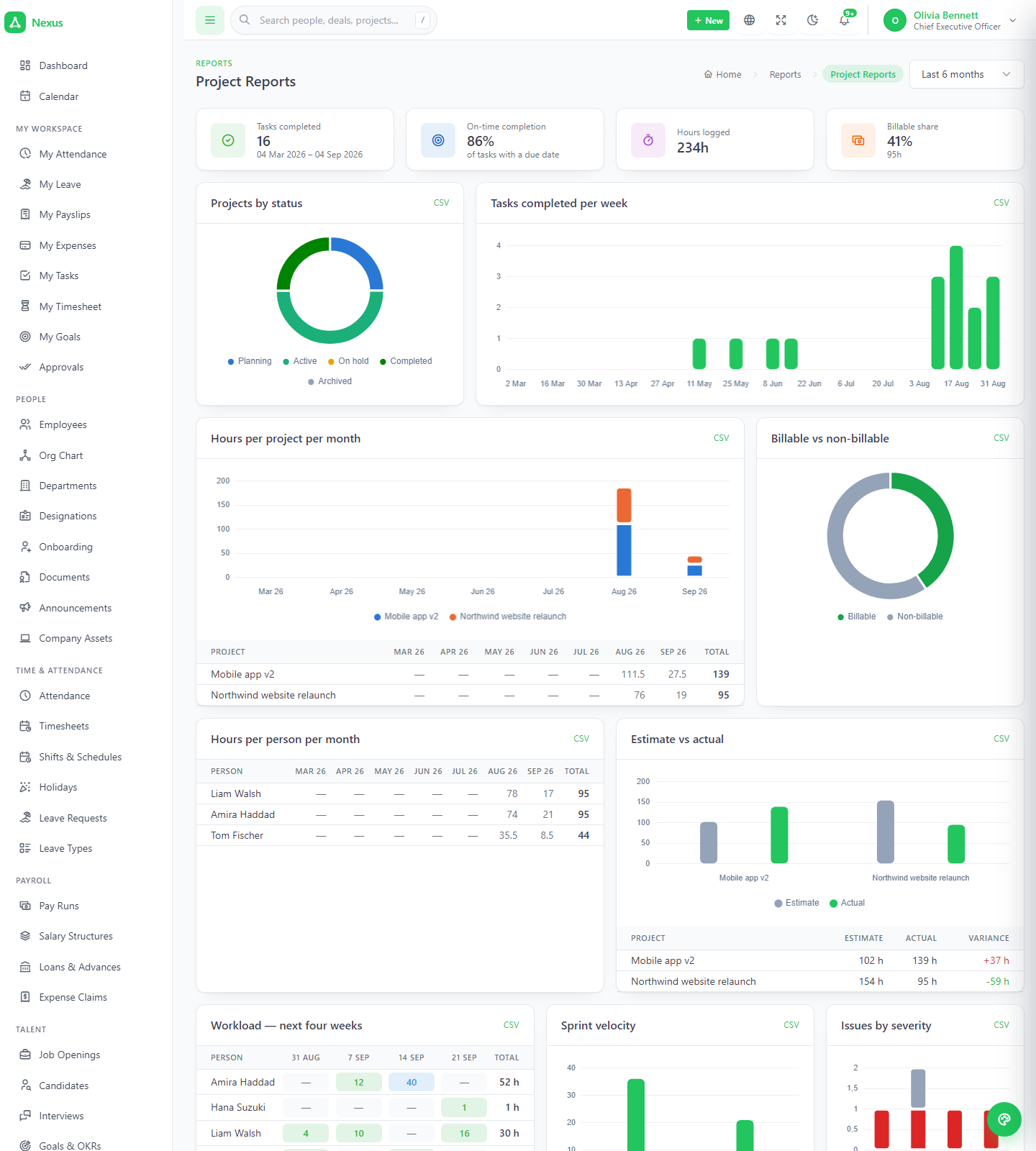Screen dimensions: 1036x1151
Task: Export Projects by status CSV
Action: [x=441, y=203]
